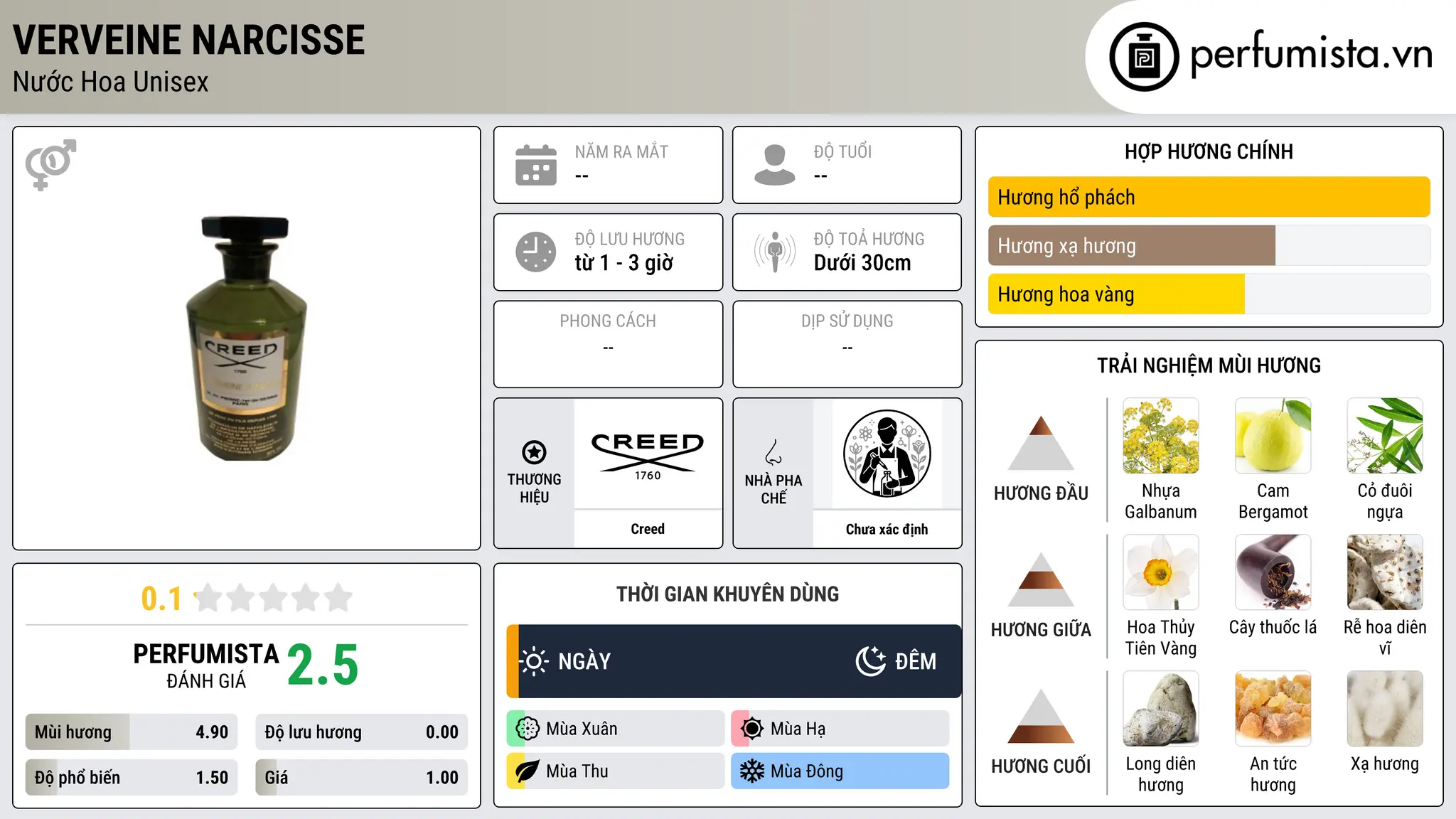The height and width of the screenshot is (819, 1456).
Task: Click the Mùi hương 4.90 rating bar
Action: [132, 732]
